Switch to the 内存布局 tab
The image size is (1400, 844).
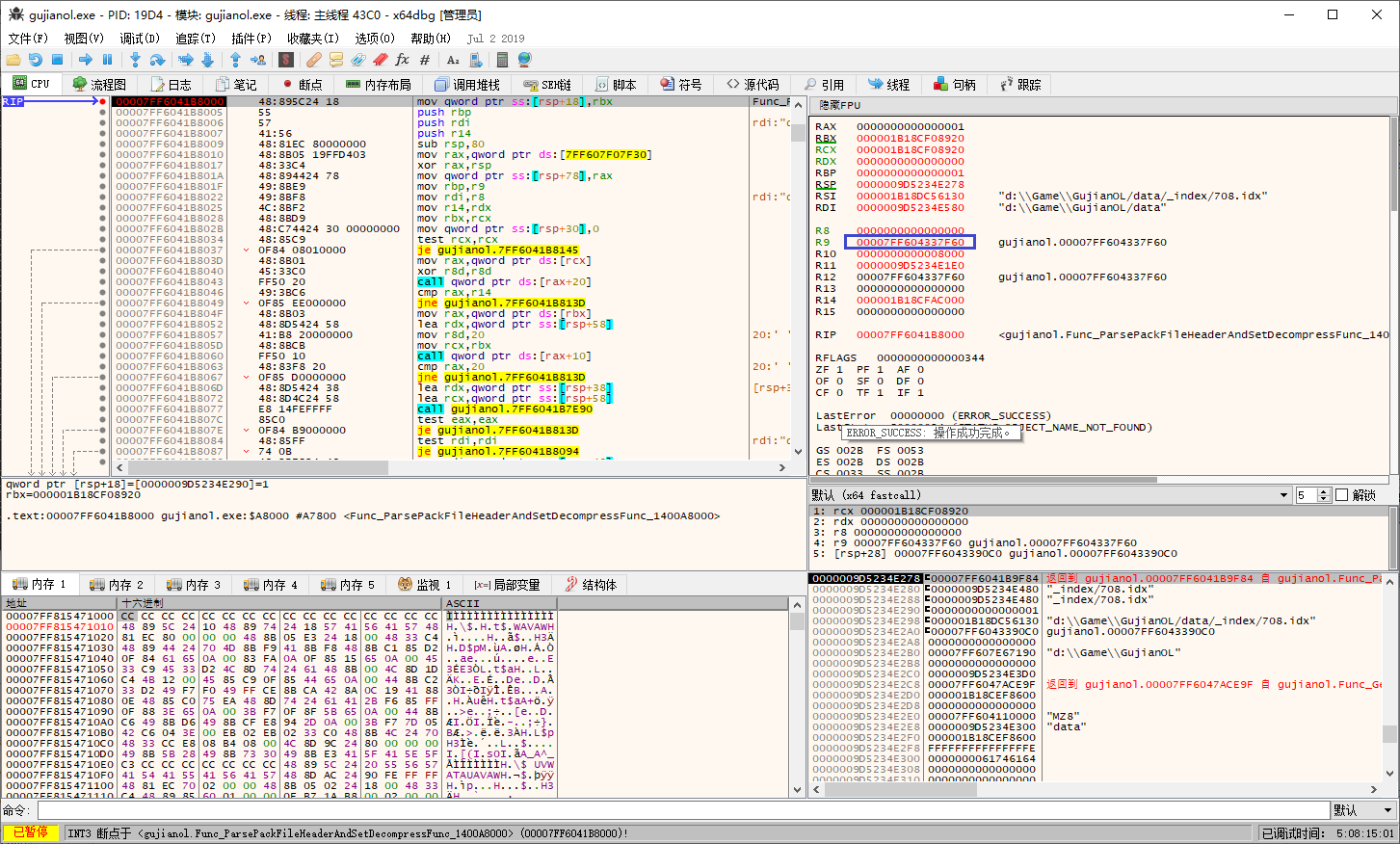[x=379, y=85]
